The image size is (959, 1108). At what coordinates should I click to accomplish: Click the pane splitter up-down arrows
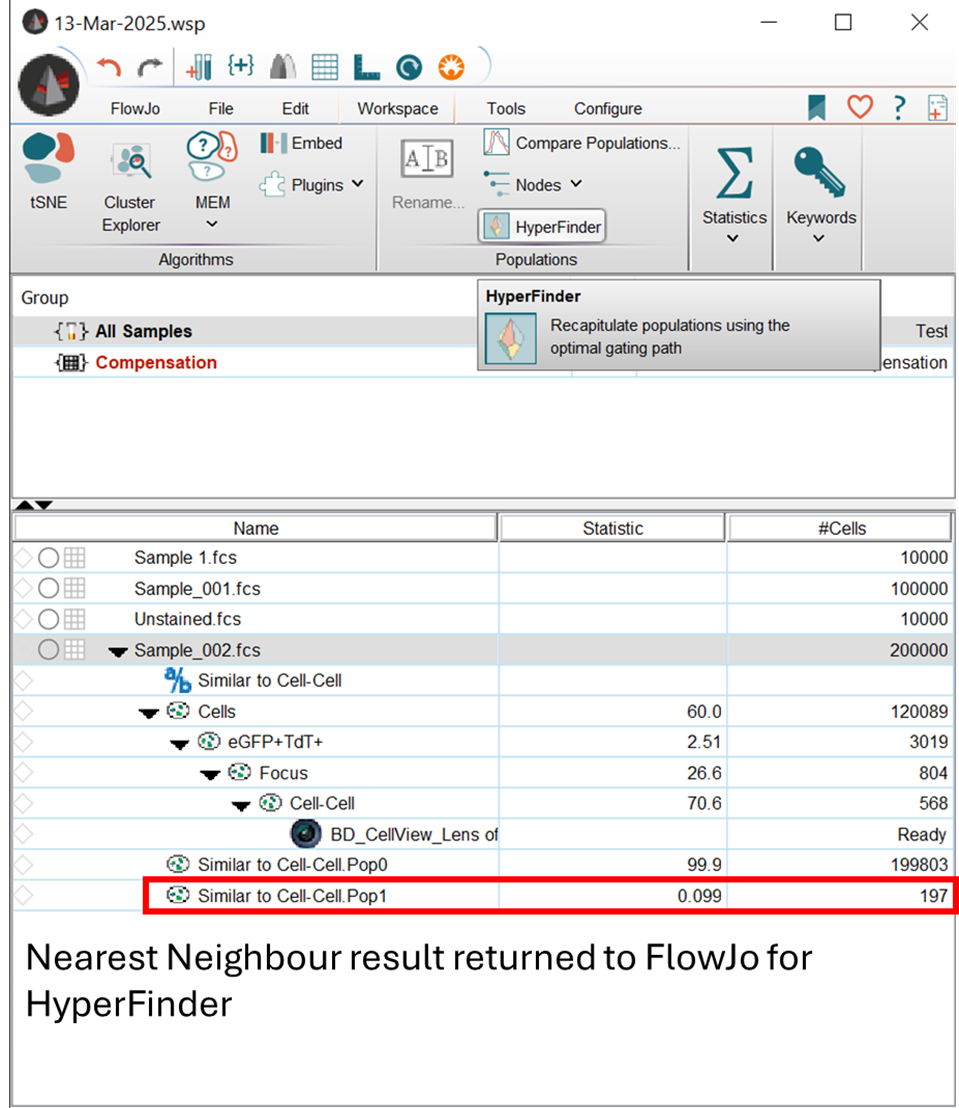[x=34, y=505]
